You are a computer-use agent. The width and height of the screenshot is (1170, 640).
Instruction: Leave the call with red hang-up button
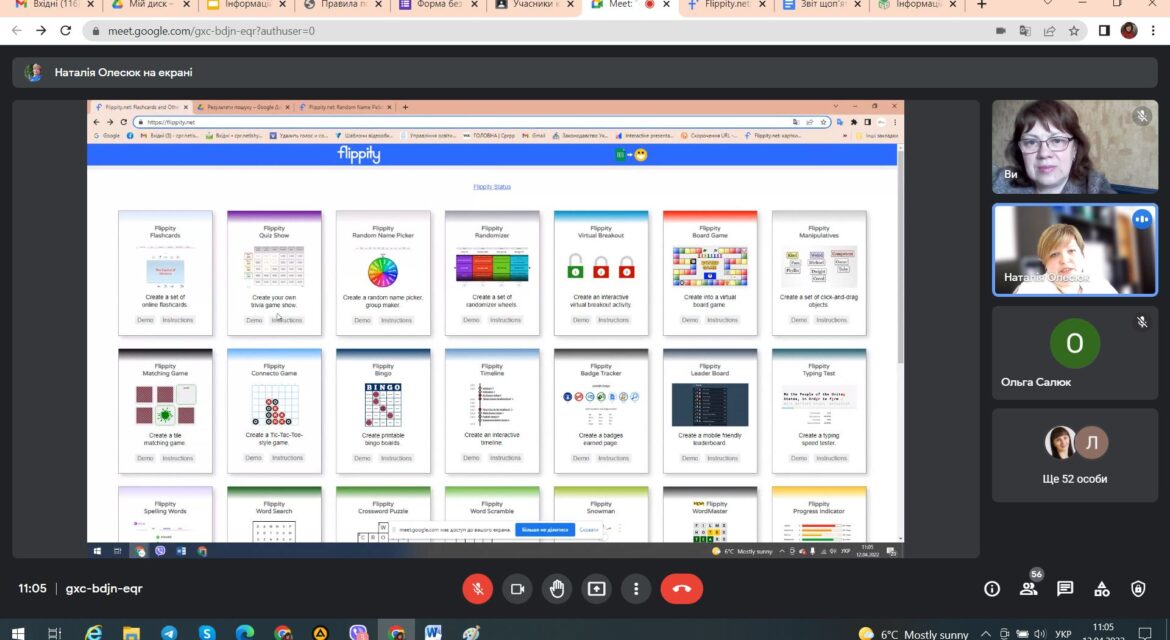pyautogui.click(x=681, y=589)
